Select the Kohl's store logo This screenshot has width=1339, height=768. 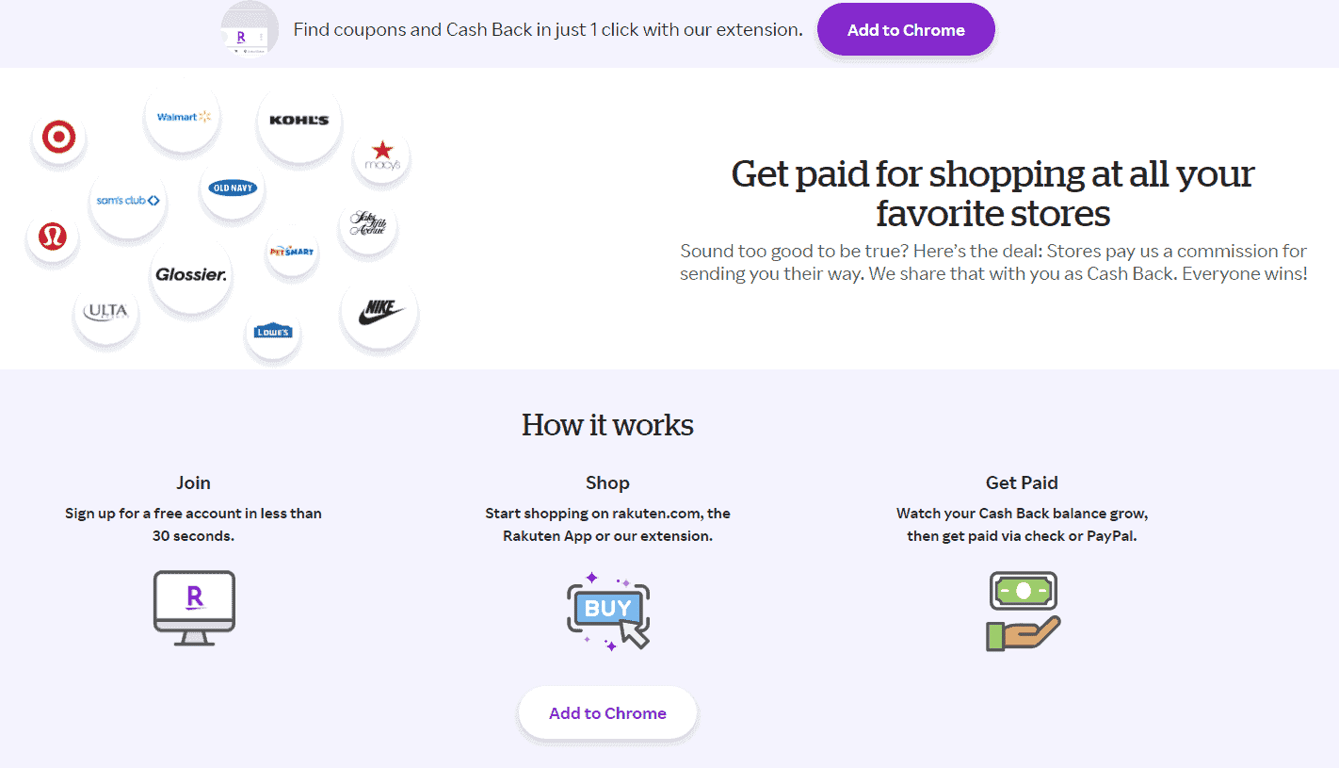(299, 120)
